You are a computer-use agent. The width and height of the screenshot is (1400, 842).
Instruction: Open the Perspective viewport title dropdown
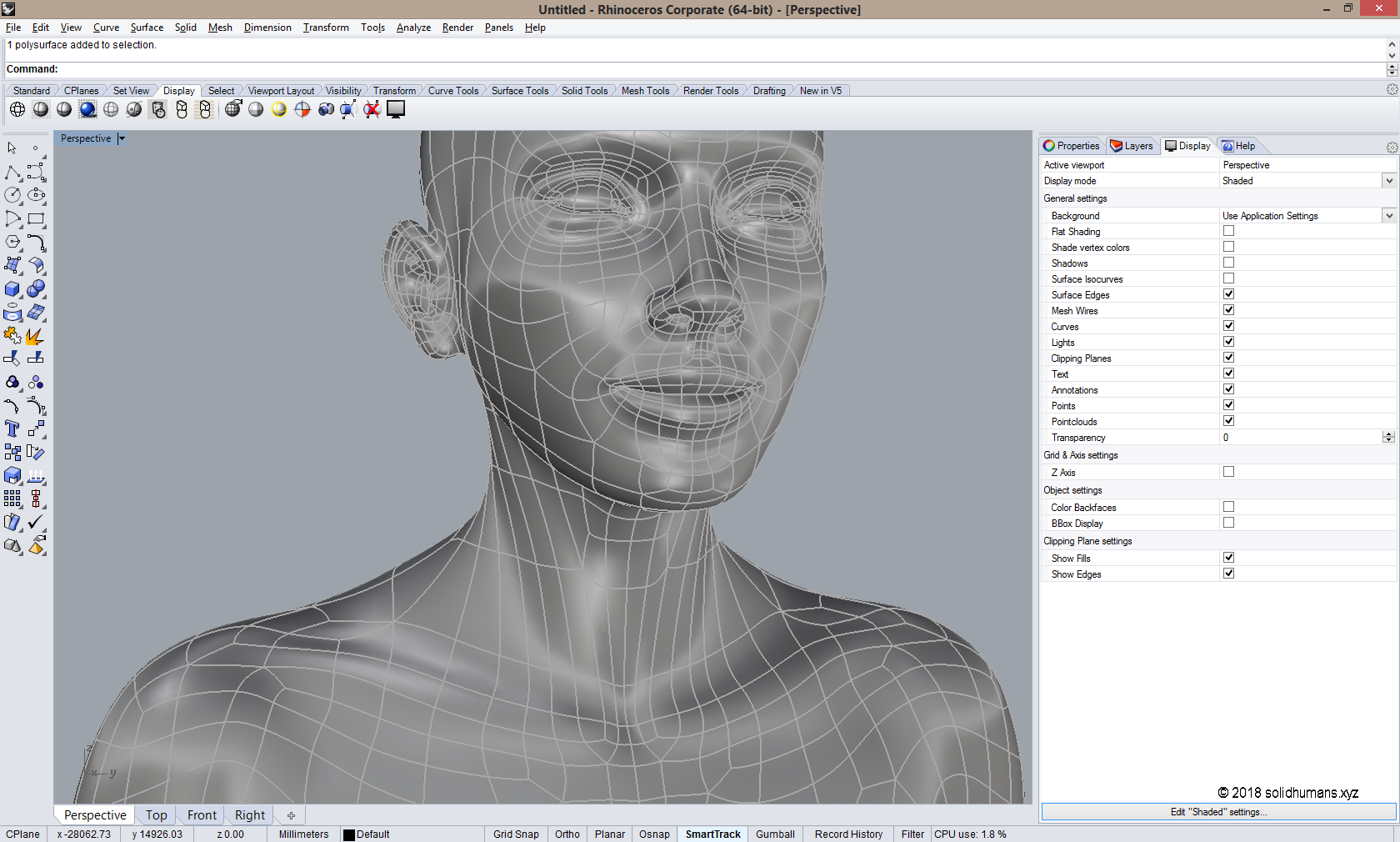122,138
